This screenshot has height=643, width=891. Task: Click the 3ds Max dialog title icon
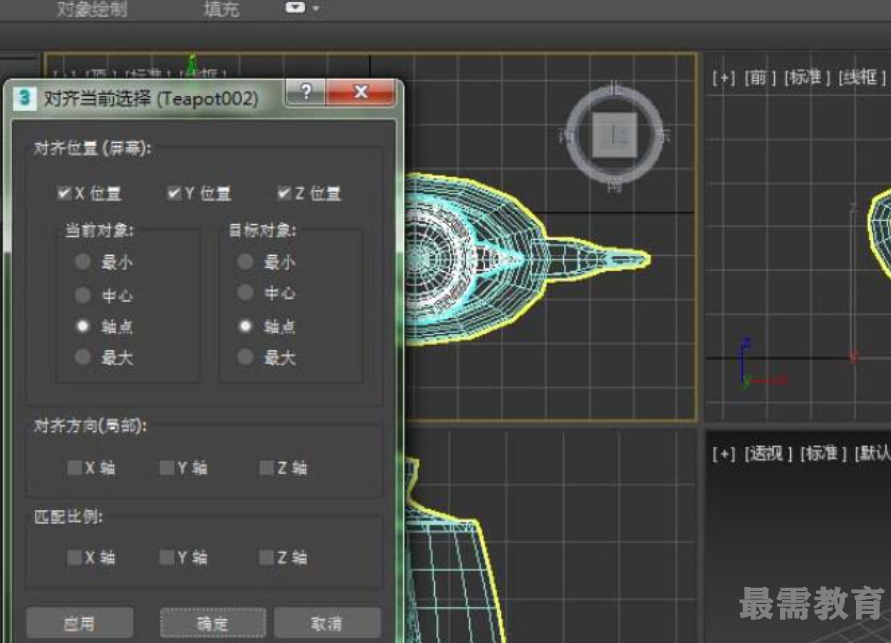24,98
